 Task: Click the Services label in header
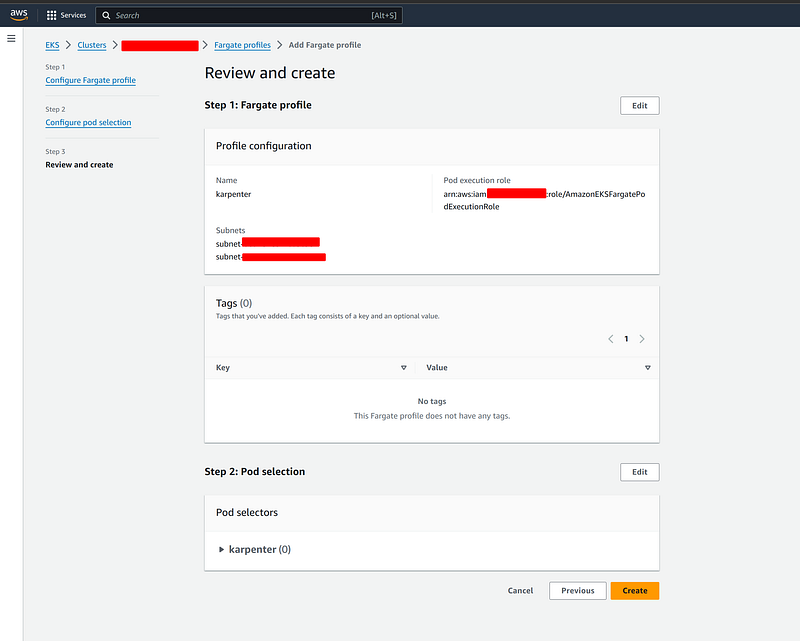(x=73, y=15)
